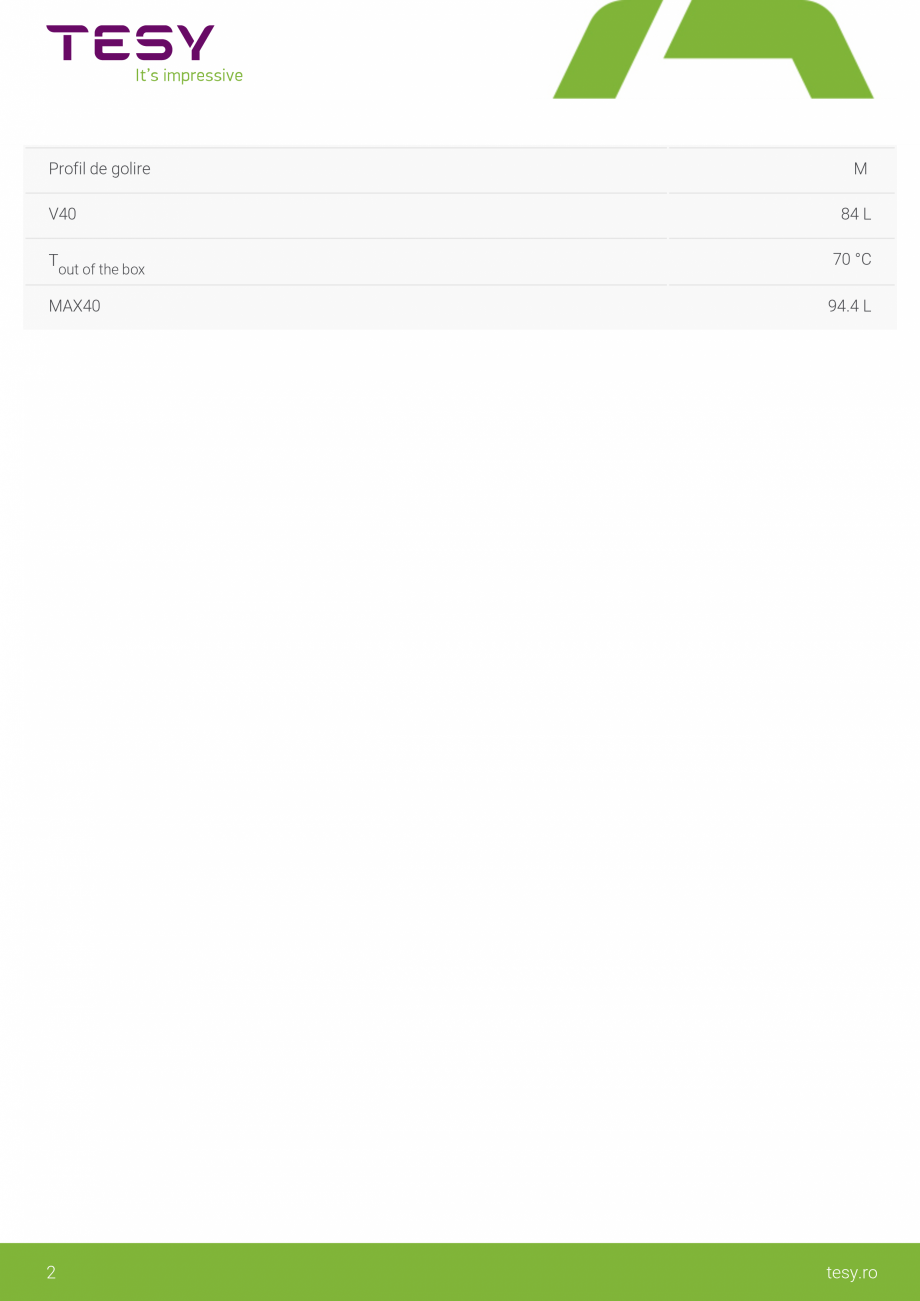Screen dimensions: 920x1301
Task: Click the empty white page area below table
Action: coord(460,780)
